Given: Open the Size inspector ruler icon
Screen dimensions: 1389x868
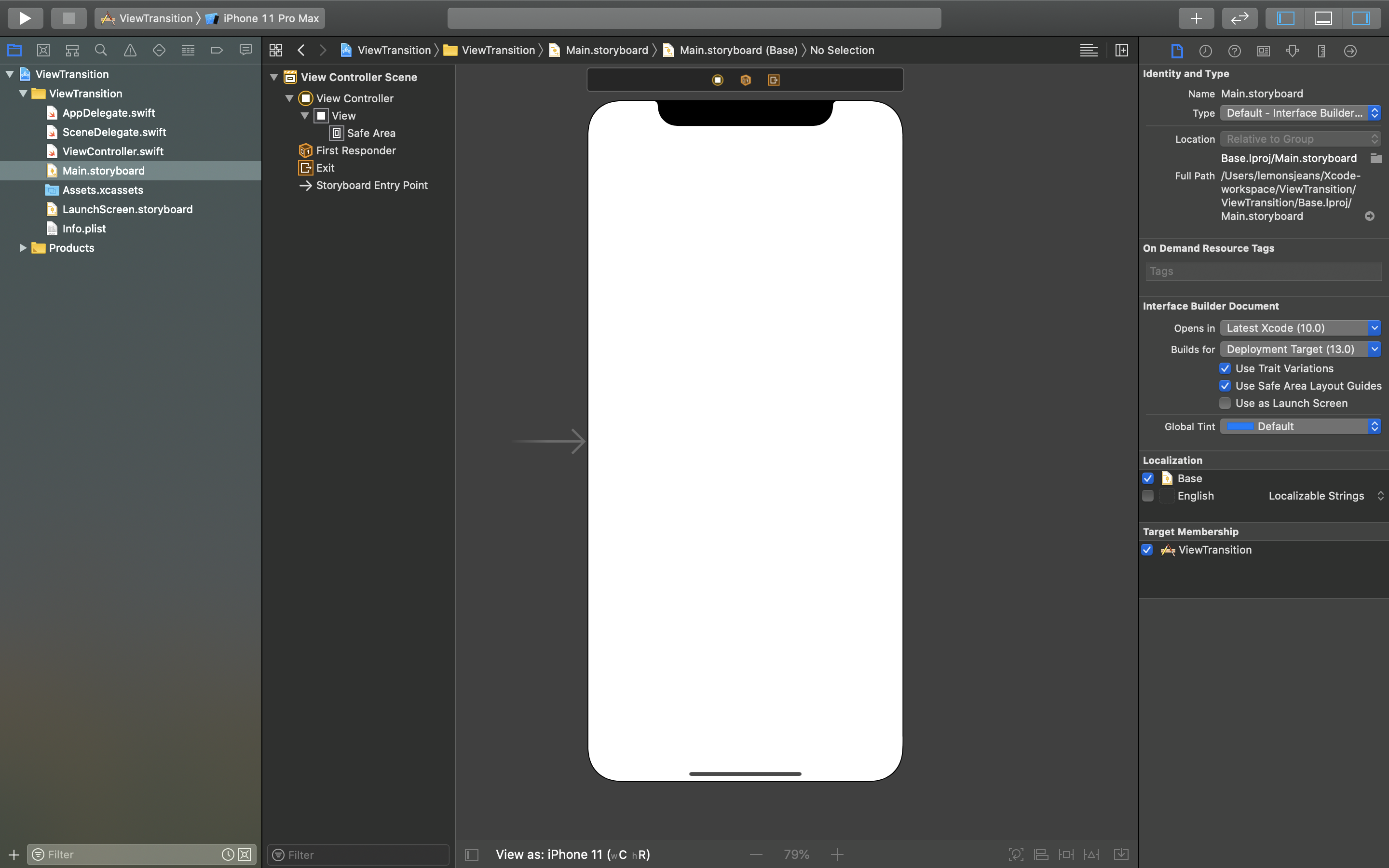Looking at the screenshot, I should (x=1321, y=51).
